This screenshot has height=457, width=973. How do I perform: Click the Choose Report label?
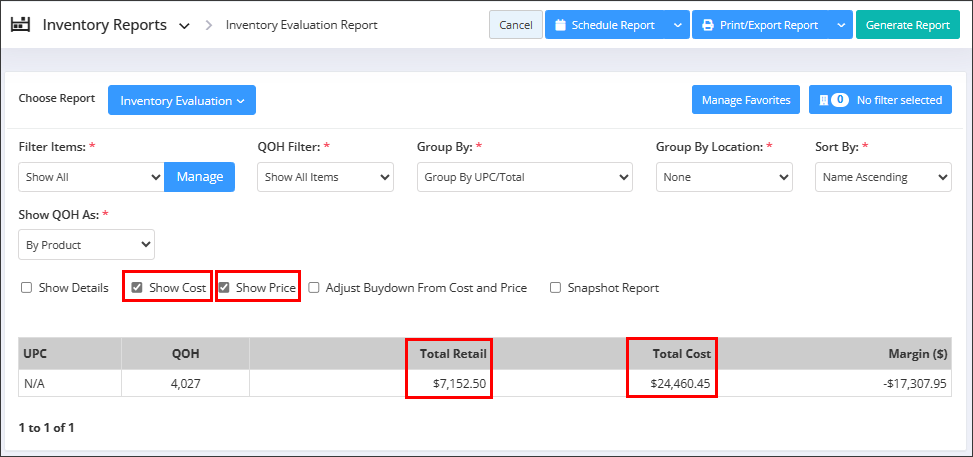[57, 98]
